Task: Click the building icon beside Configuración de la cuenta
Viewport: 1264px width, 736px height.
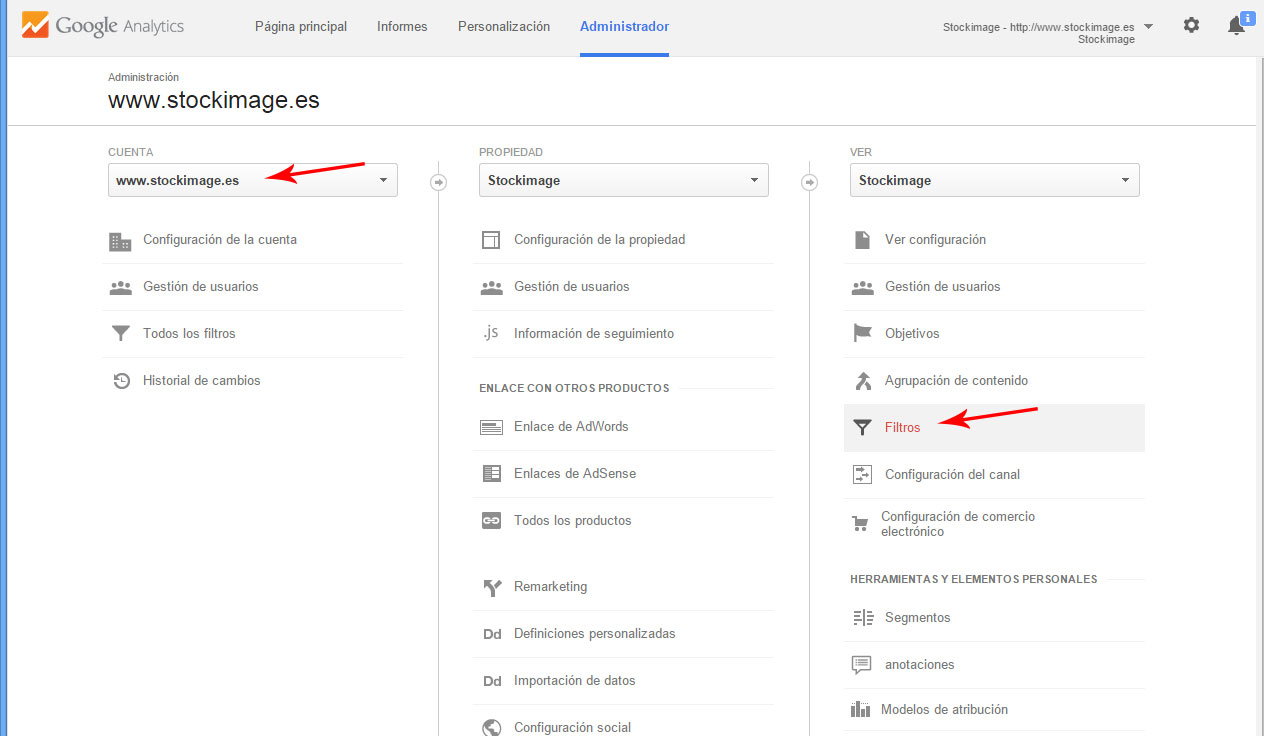Action: pos(120,240)
